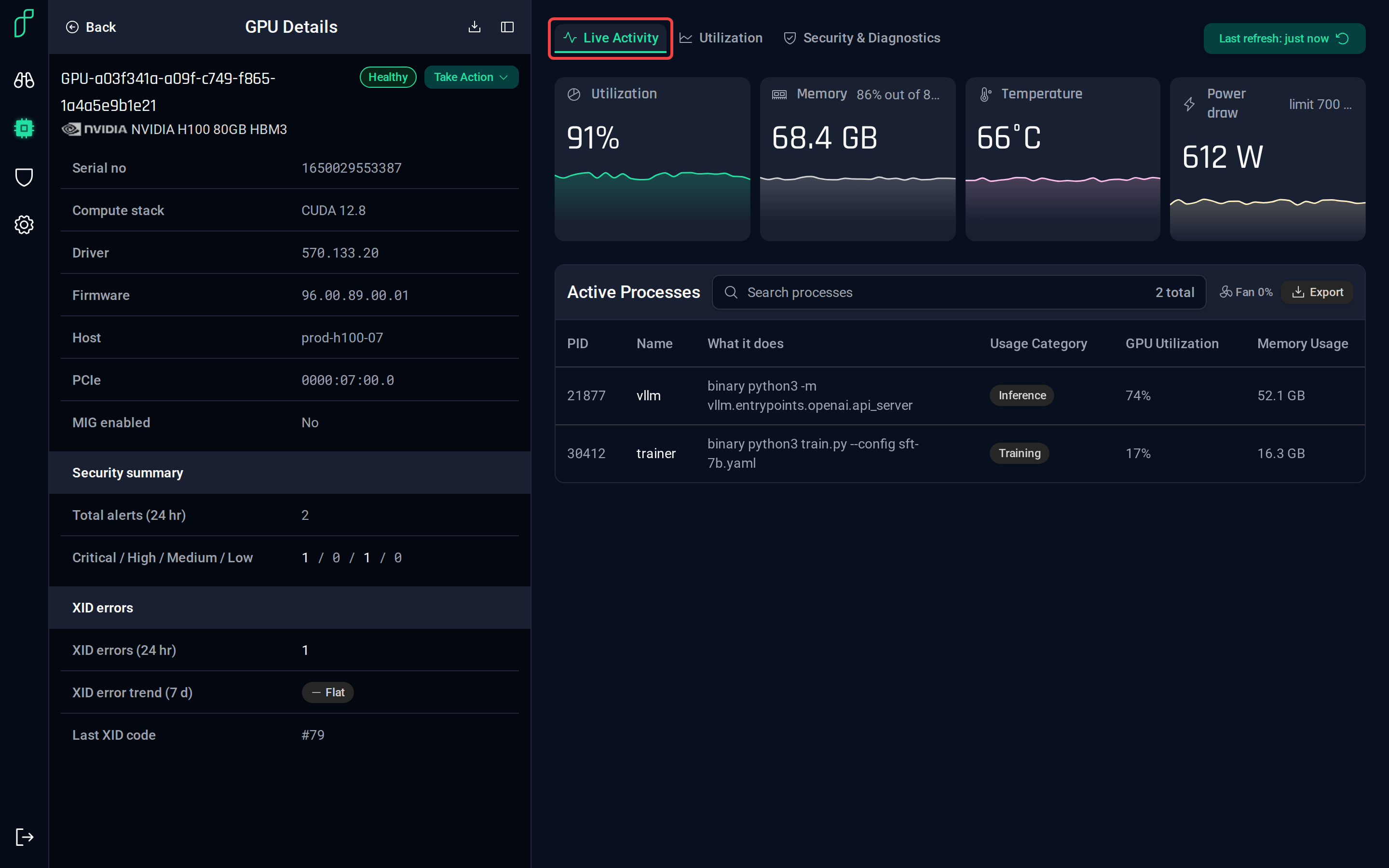
Task: Click the Training category badge
Action: [x=1020, y=453]
